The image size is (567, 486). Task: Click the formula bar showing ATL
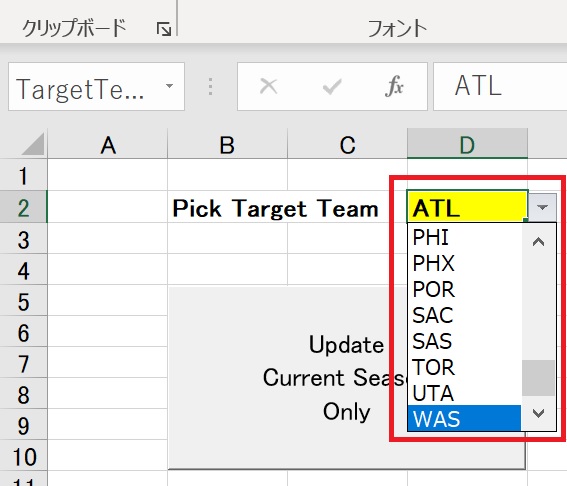coord(500,86)
